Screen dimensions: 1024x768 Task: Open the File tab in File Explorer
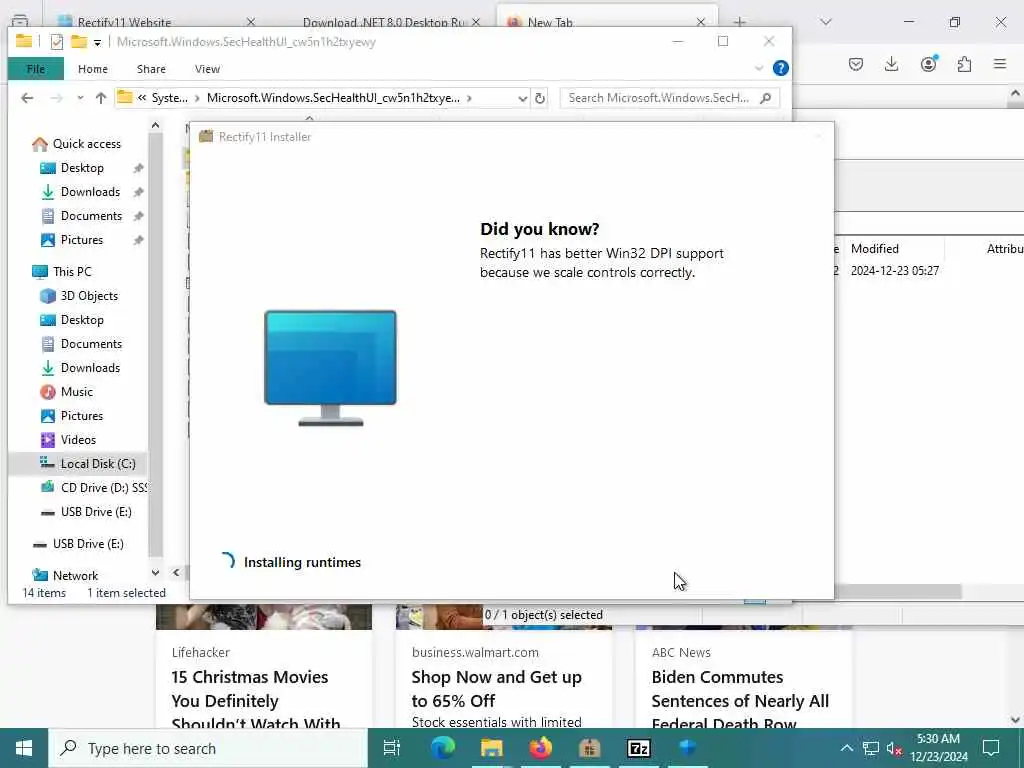36,69
